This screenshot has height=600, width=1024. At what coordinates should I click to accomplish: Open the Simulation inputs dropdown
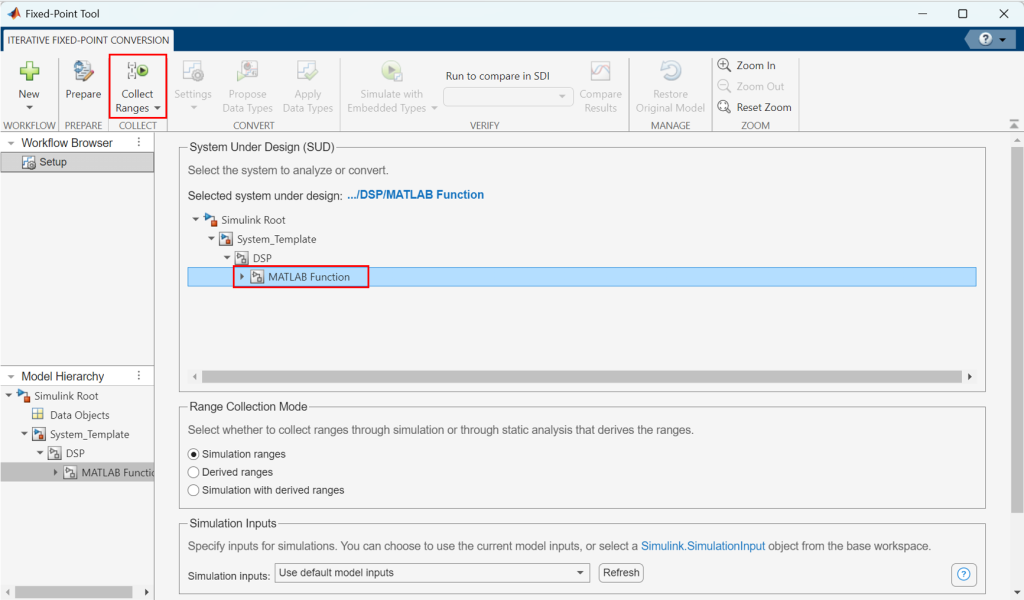[432, 573]
